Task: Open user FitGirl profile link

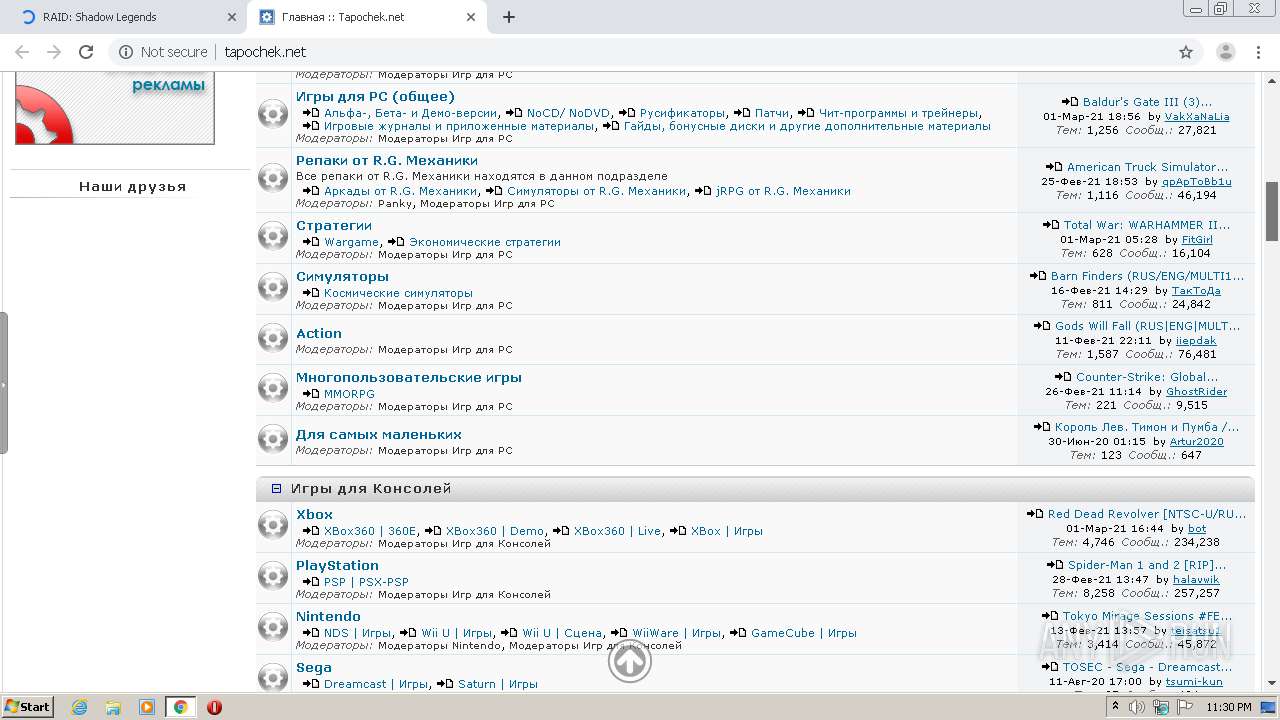Action: coord(1197,240)
